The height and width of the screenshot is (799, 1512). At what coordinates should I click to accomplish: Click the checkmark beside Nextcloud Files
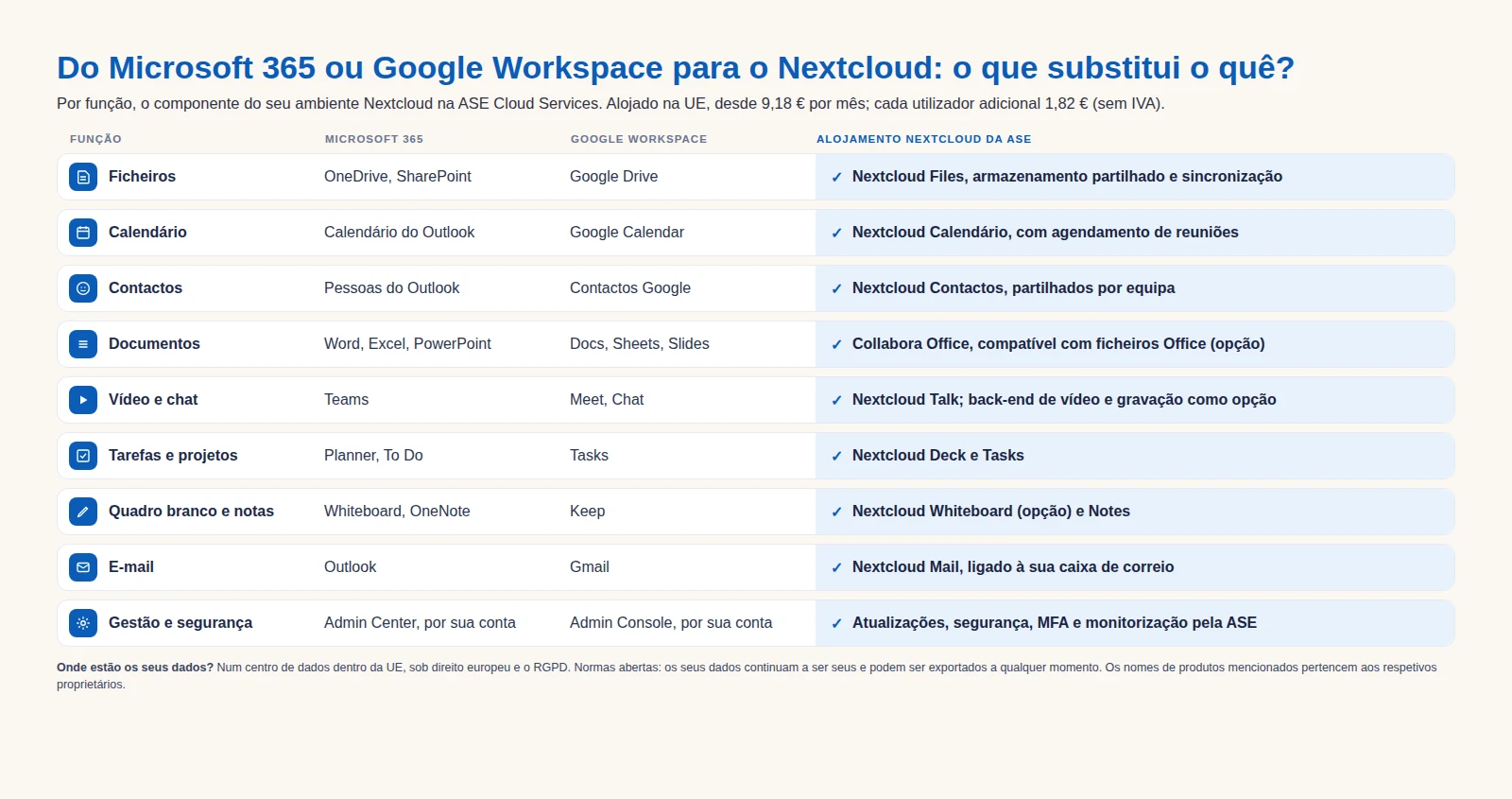tap(836, 177)
